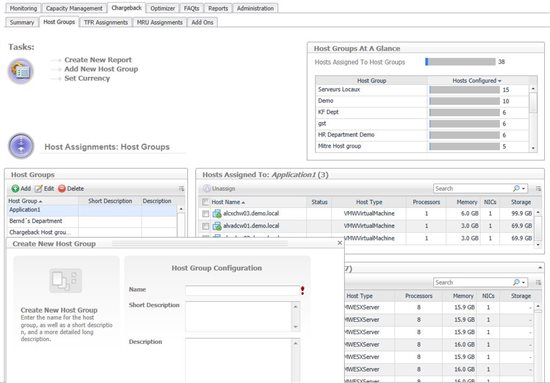This screenshot has height=383, width=550.
Task: Click the Delete button in Host Groups
Action: point(71,189)
